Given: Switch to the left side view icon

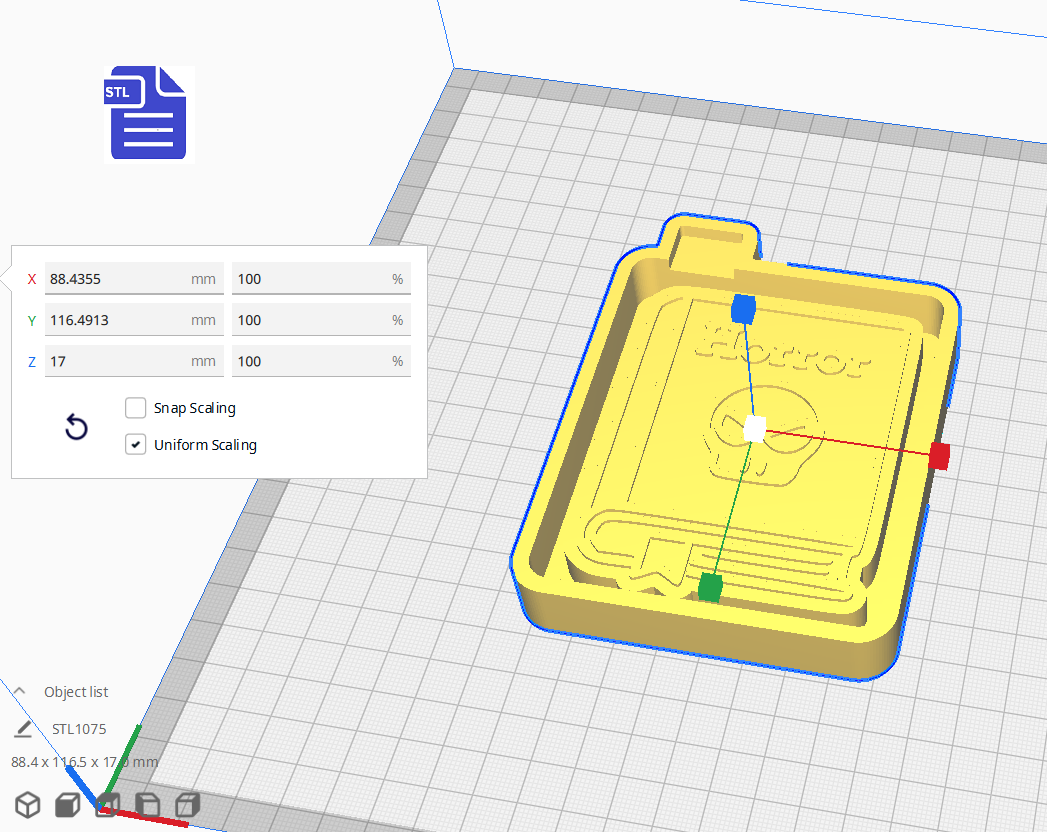Looking at the screenshot, I should (x=146, y=805).
